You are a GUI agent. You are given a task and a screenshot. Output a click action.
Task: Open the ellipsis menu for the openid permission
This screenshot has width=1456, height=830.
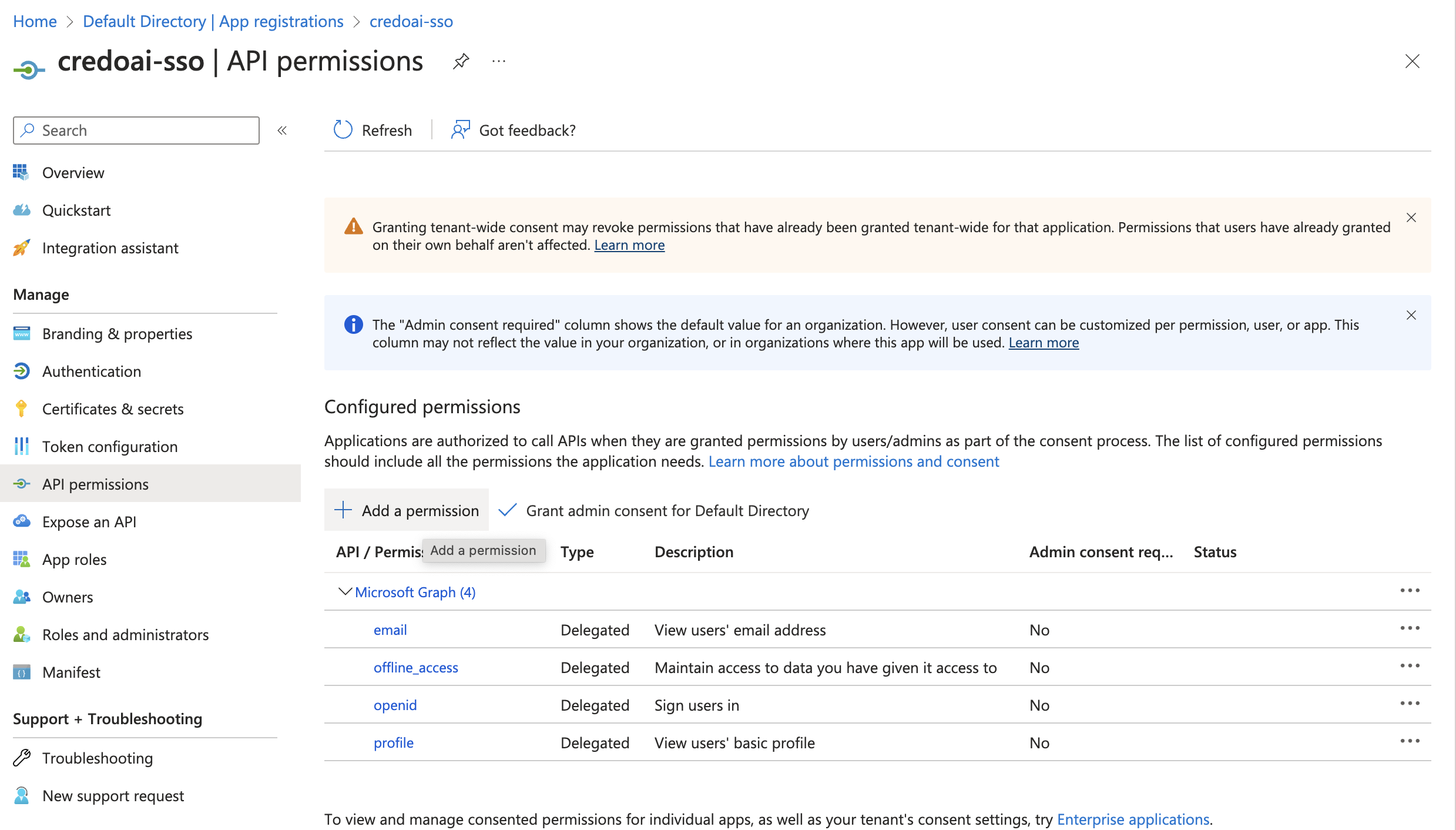(1410, 704)
